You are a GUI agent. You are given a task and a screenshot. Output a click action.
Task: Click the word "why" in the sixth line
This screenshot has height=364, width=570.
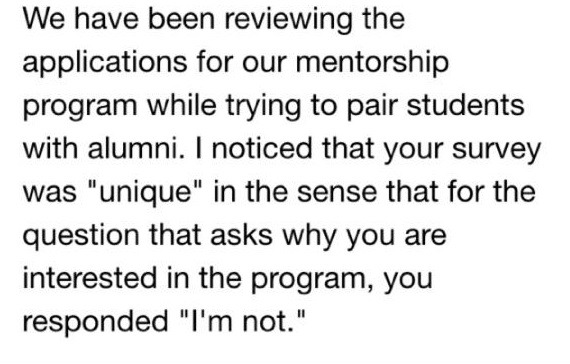click(309, 237)
